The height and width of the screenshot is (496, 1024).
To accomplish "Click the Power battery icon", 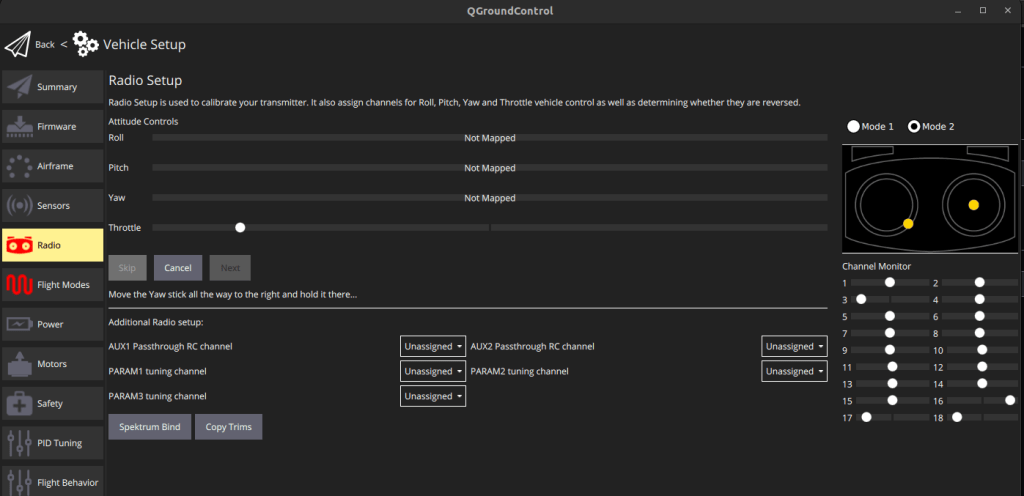I will click(x=19, y=324).
